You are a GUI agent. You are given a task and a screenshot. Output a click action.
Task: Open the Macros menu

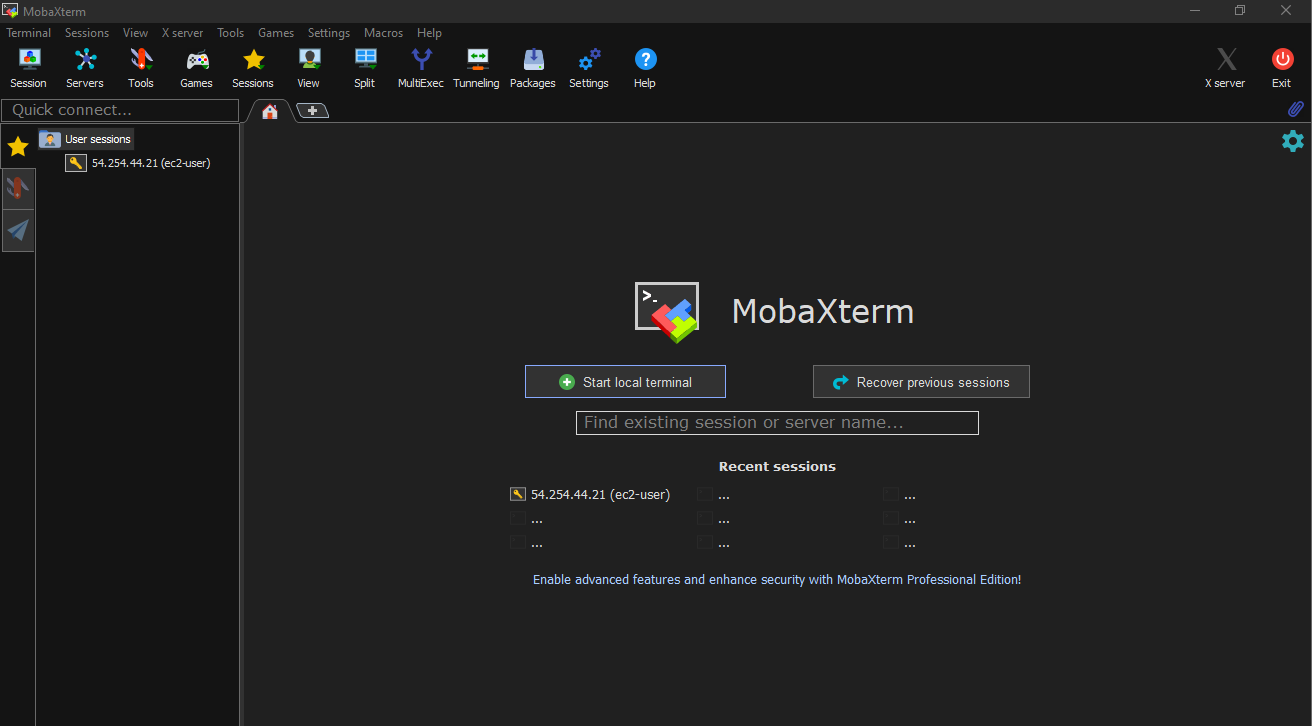tap(384, 33)
